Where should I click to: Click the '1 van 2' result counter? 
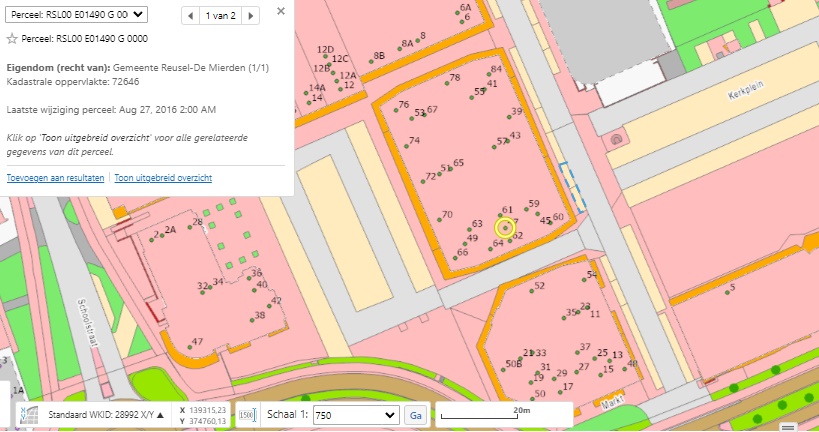pos(221,16)
